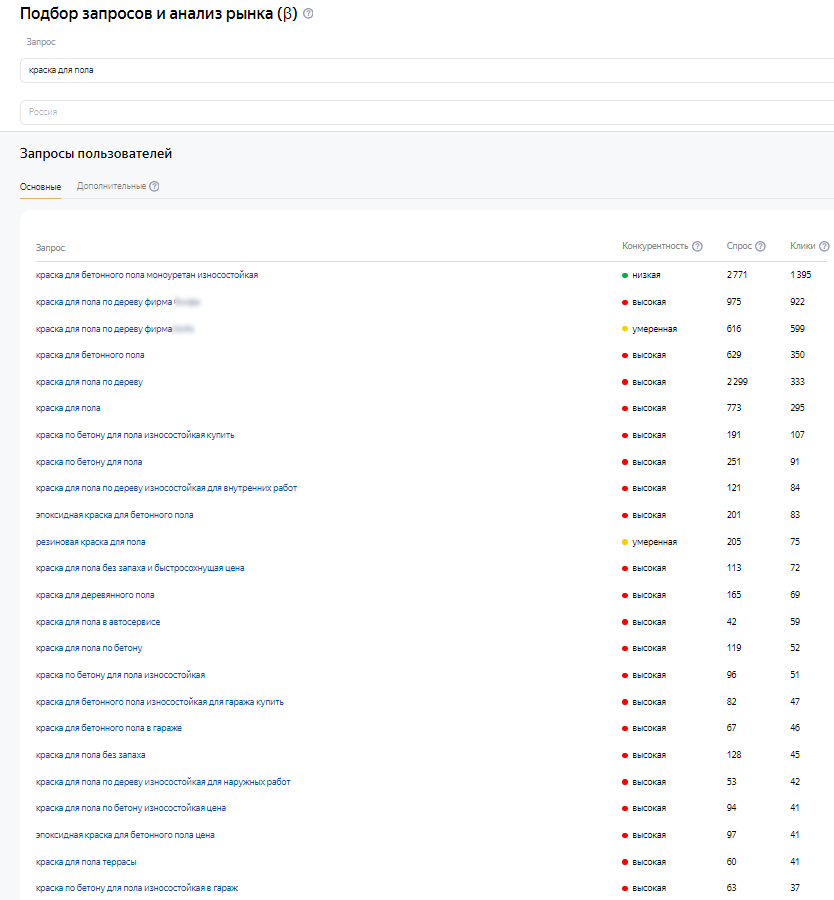Viewport: 834px width, 900px height.
Task: Click clicks value 350
Action: click(x=797, y=355)
